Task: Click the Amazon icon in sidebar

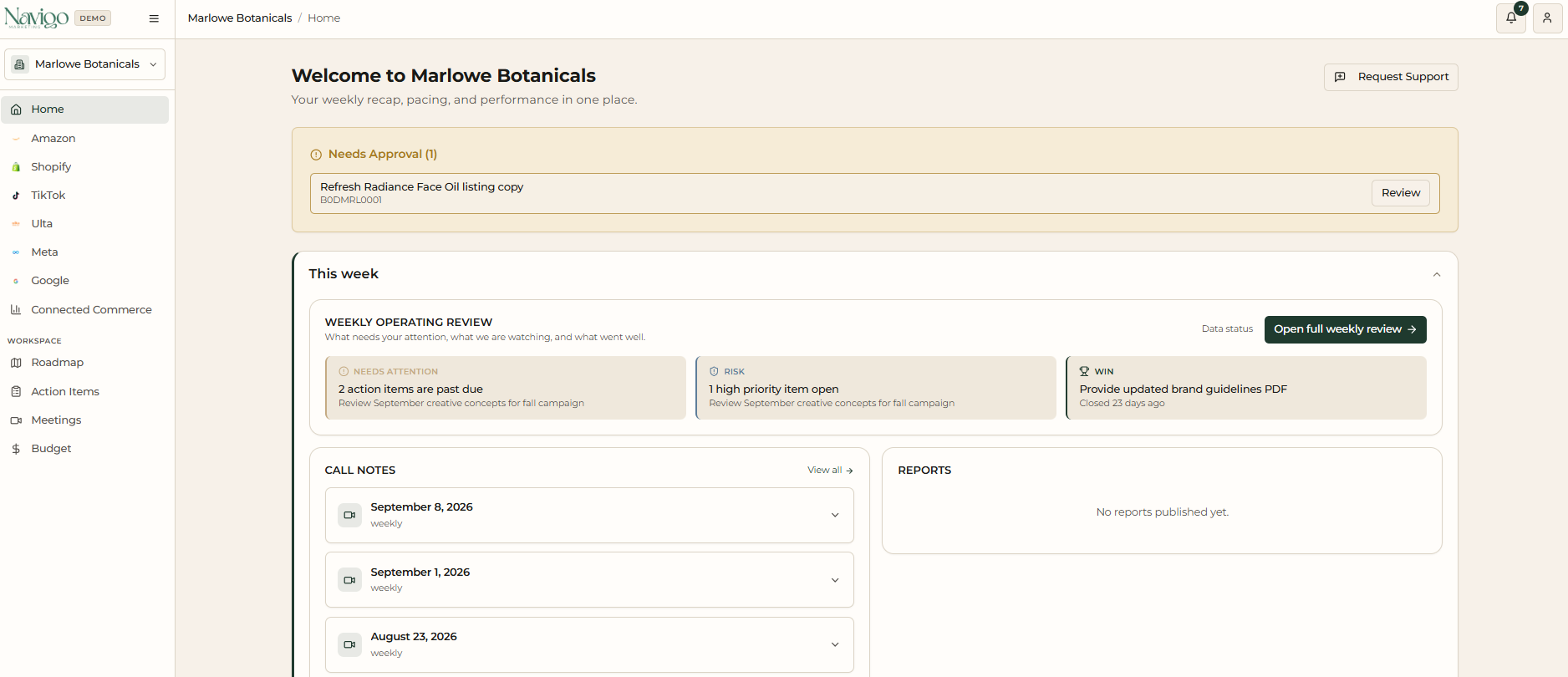Action: 16,139
